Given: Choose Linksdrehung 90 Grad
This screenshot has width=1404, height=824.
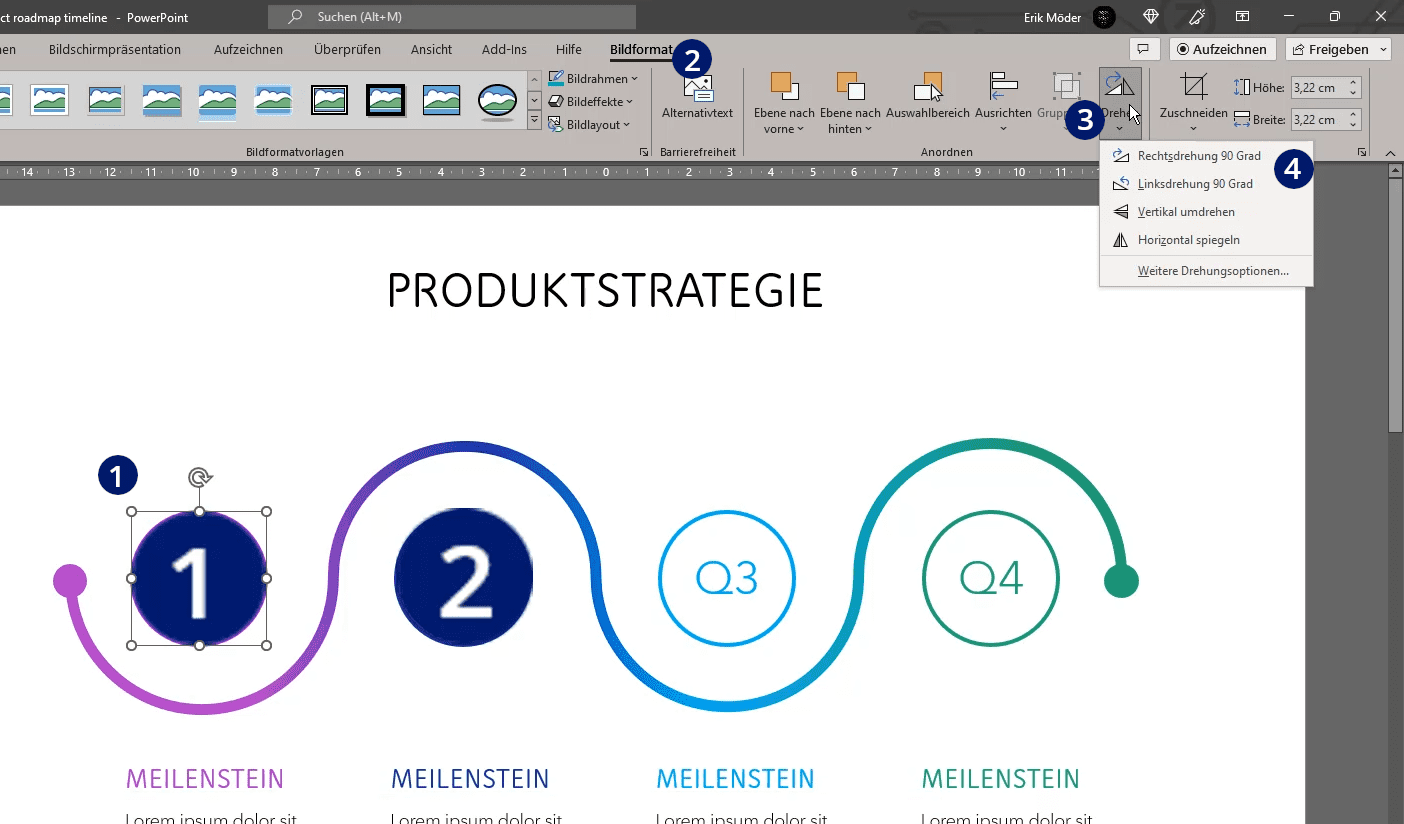Looking at the screenshot, I should 1206,184.
